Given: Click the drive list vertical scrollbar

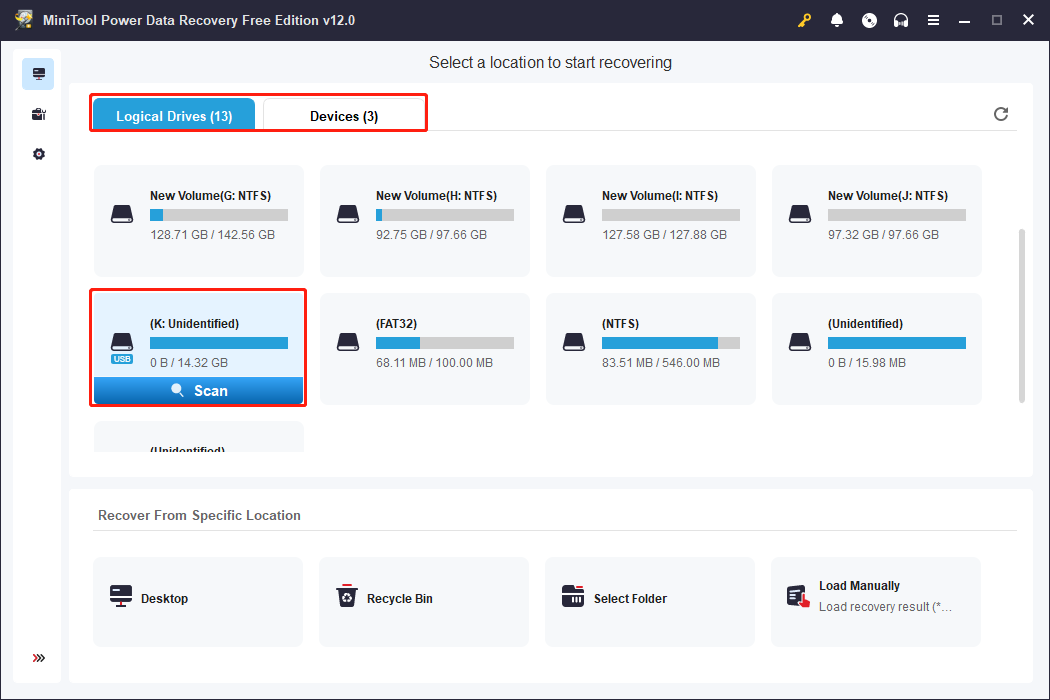Looking at the screenshot, I should click(x=1021, y=315).
